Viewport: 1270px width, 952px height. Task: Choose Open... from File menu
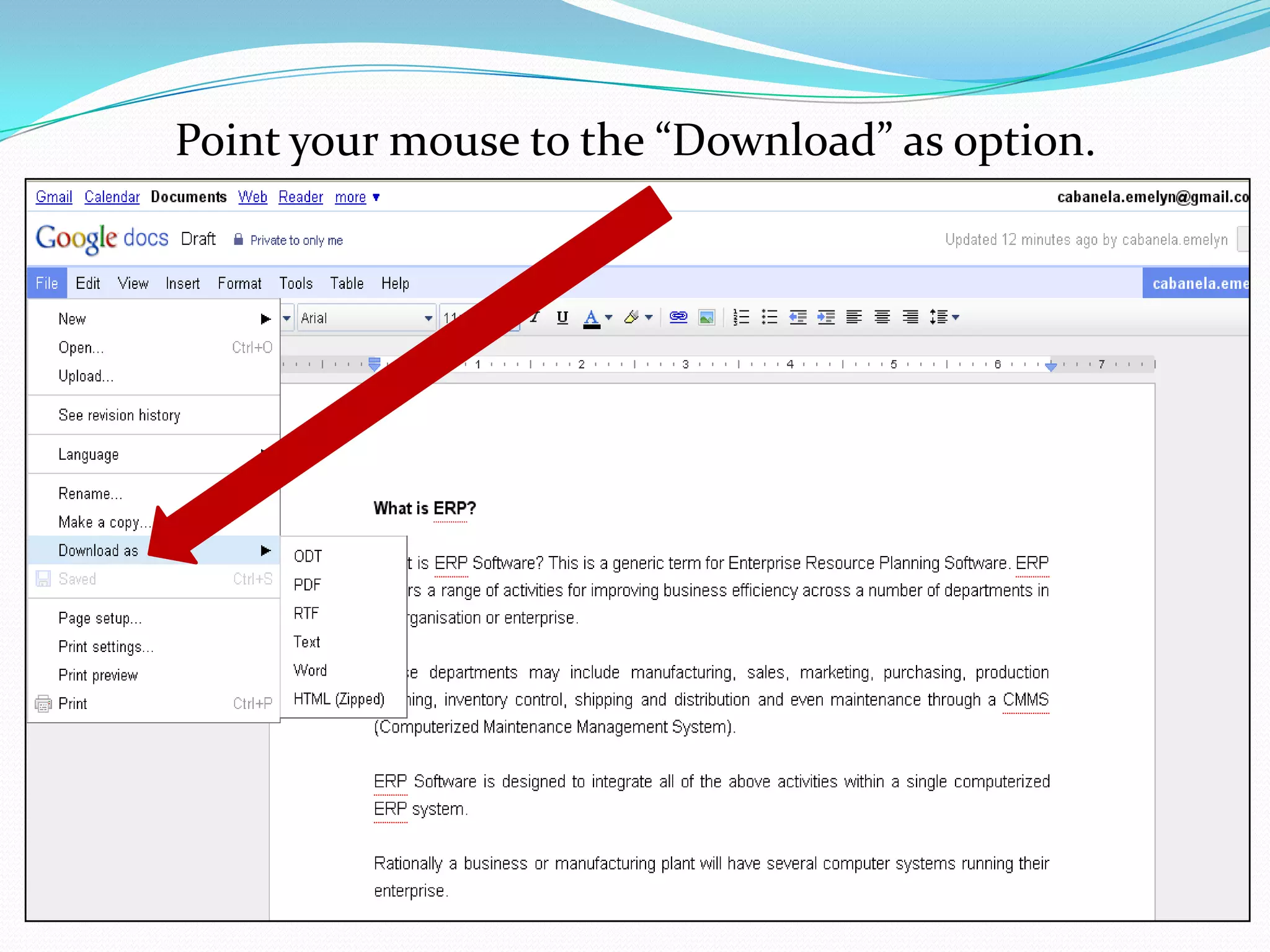click(154, 347)
